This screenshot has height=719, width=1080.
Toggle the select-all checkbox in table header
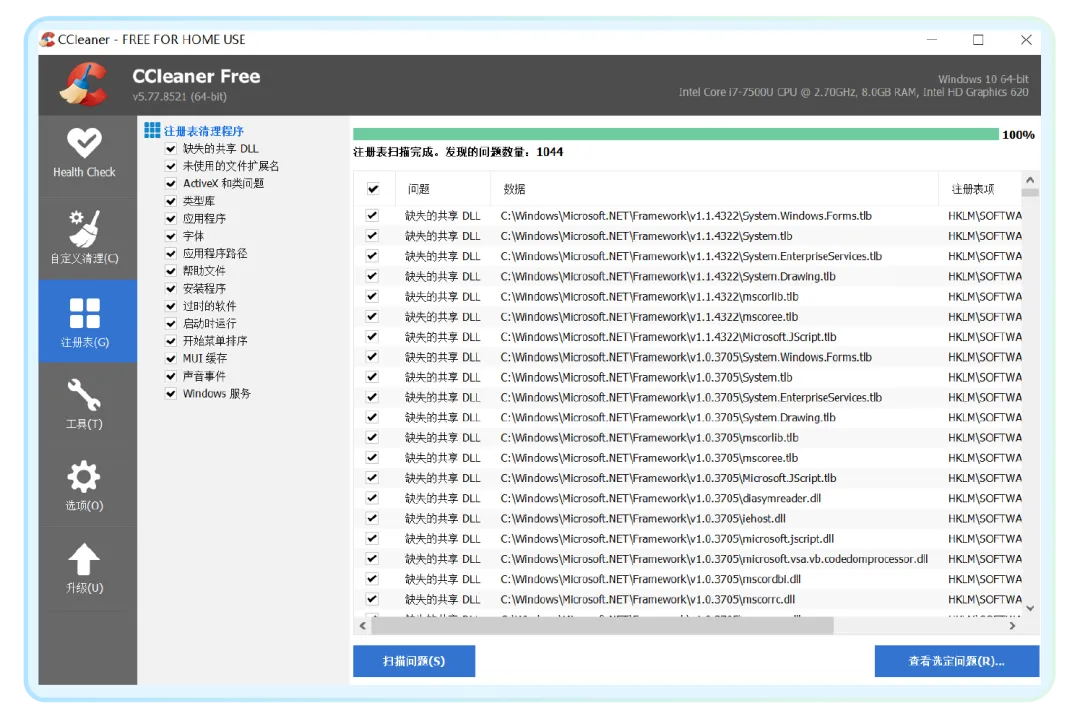click(x=373, y=189)
